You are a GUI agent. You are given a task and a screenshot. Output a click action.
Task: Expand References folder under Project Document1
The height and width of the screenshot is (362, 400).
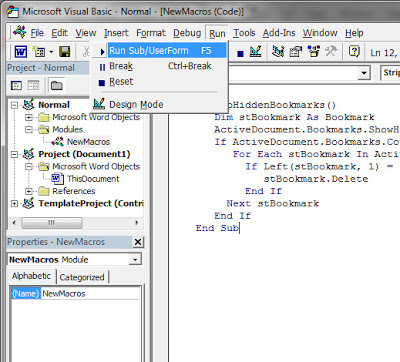pyautogui.click(x=29, y=191)
